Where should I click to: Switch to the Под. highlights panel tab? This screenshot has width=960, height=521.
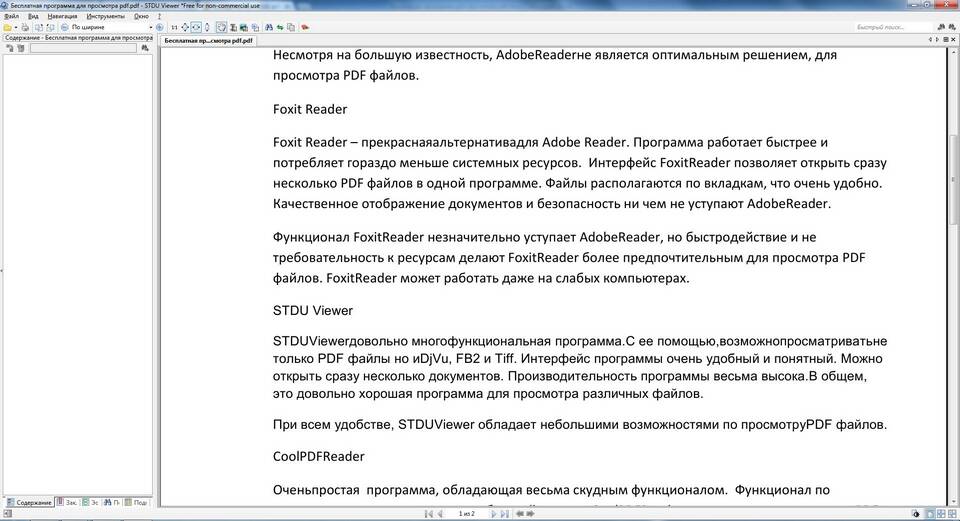coord(136,502)
